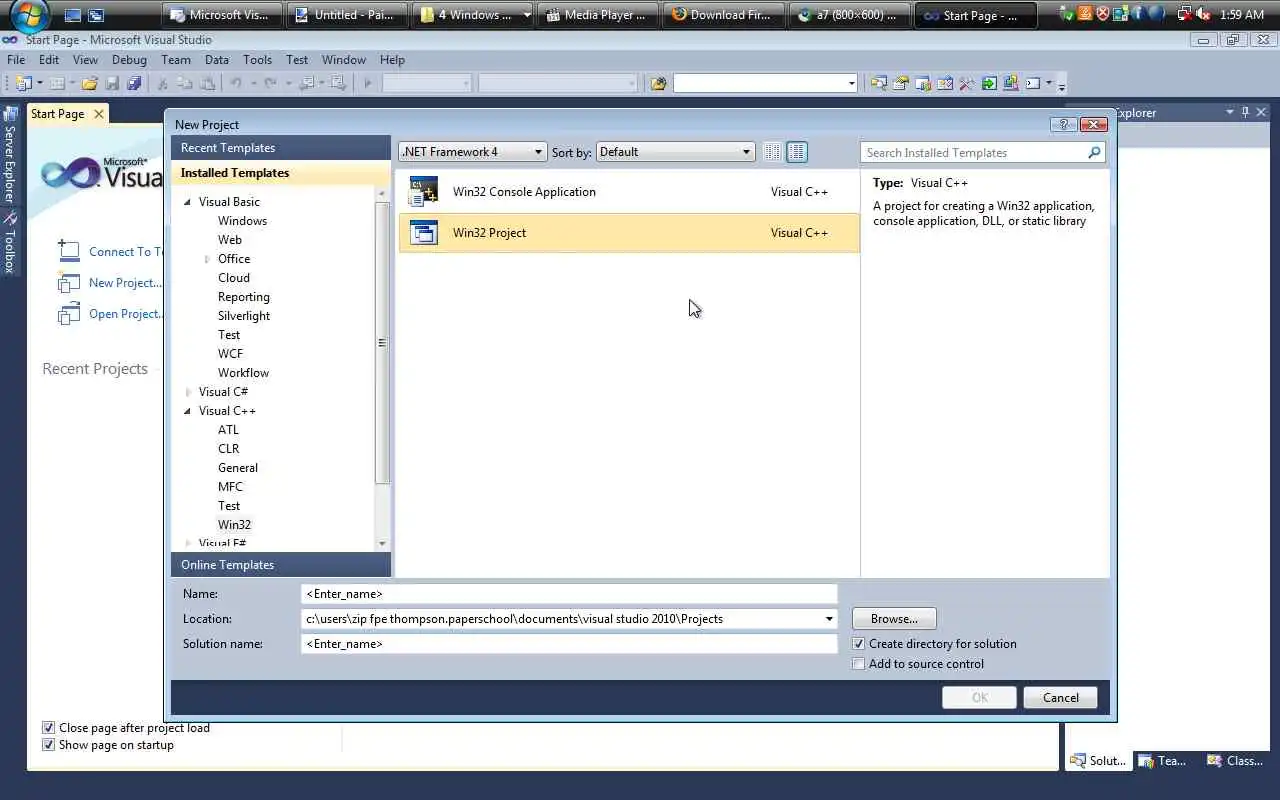Open the Recent Templates section
1280x800 pixels.
click(281, 148)
